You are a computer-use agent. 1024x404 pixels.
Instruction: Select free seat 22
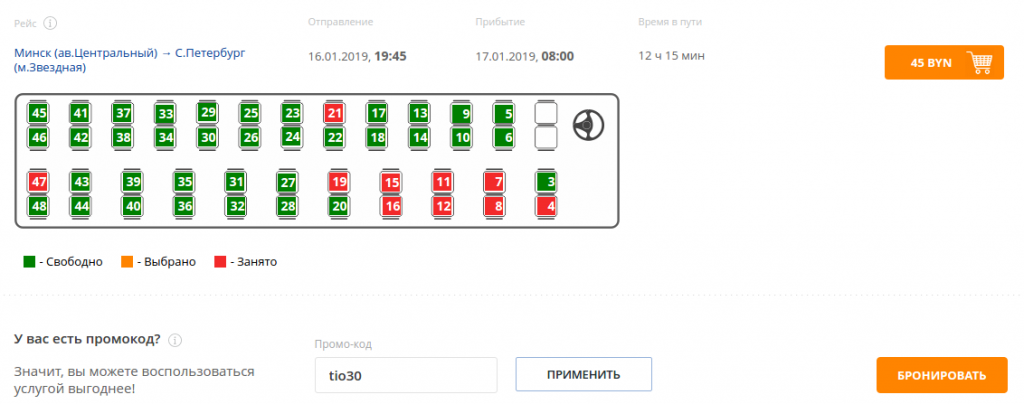click(x=334, y=137)
